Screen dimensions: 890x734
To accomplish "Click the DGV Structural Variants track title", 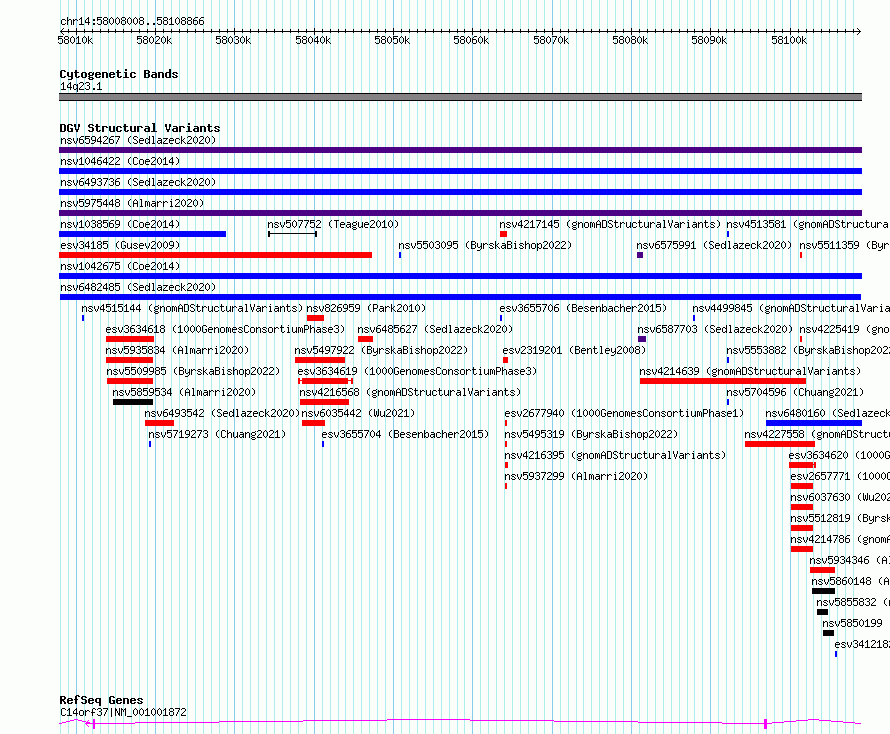I will tap(140, 128).
